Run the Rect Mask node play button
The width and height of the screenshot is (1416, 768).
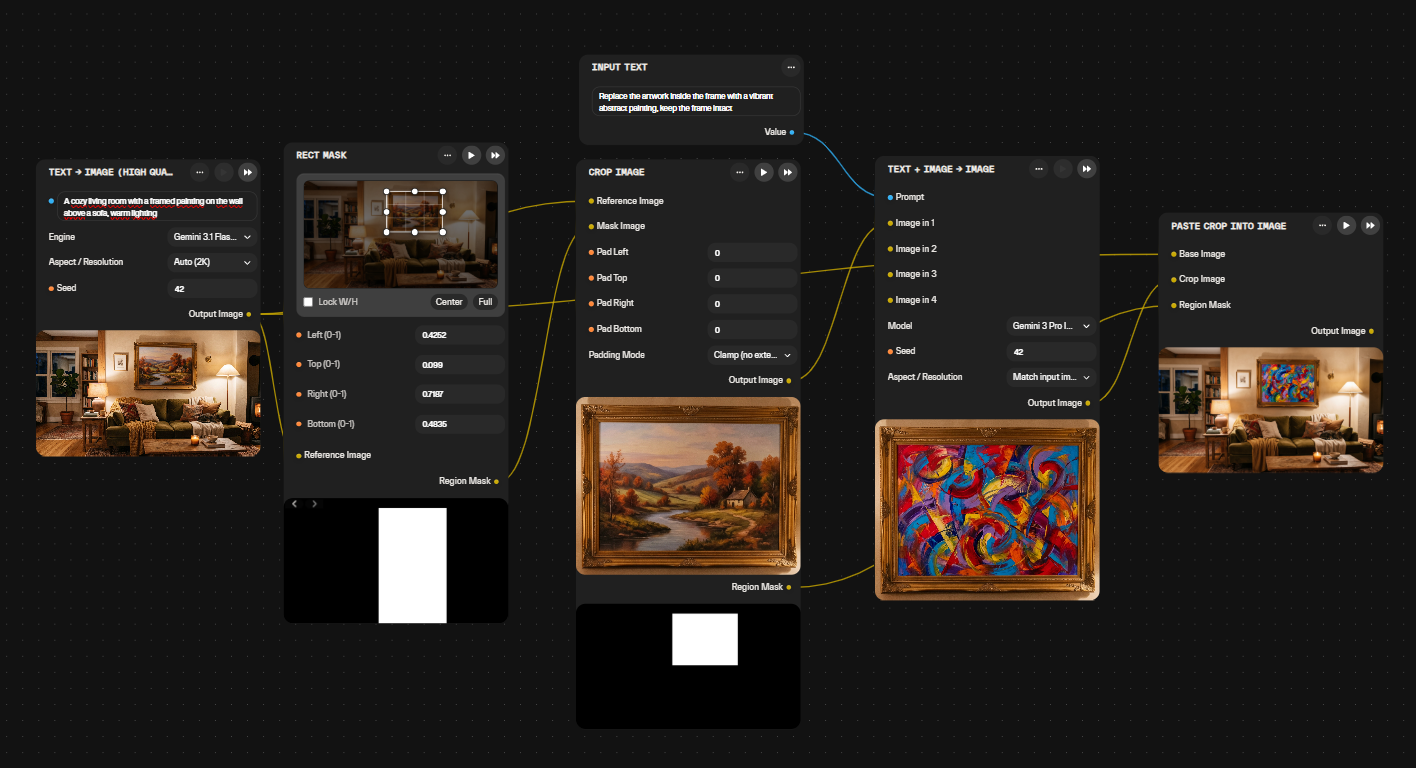(x=472, y=155)
